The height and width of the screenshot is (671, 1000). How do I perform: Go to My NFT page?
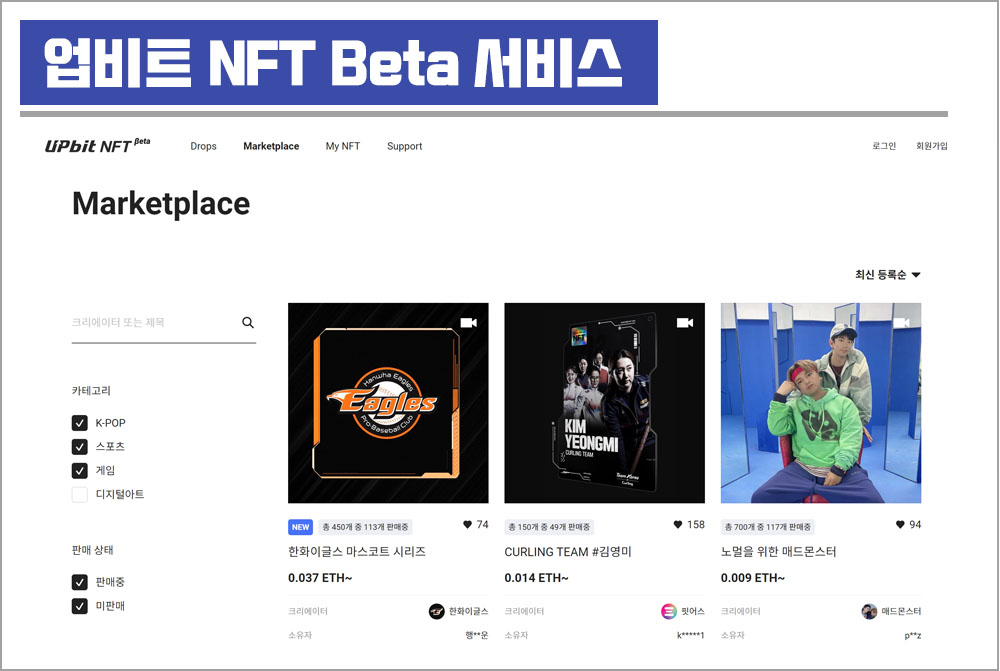coord(343,146)
